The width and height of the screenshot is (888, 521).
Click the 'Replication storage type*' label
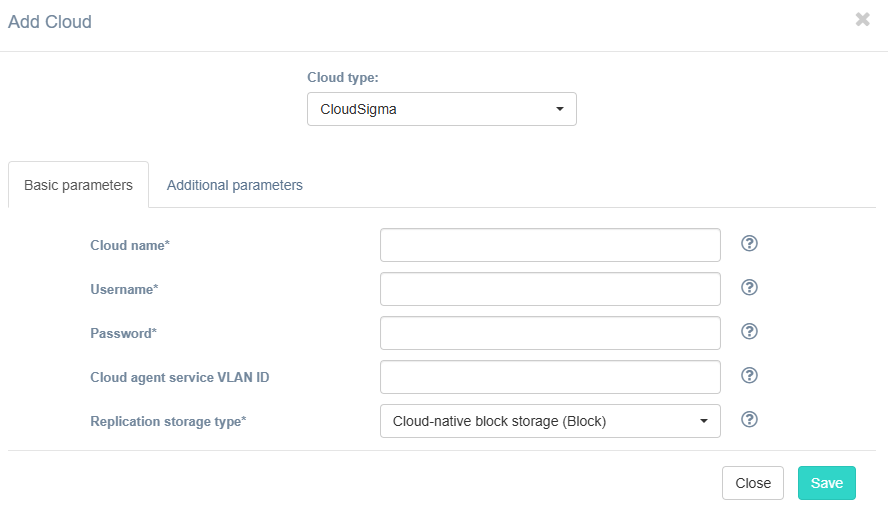click(168, 421)
